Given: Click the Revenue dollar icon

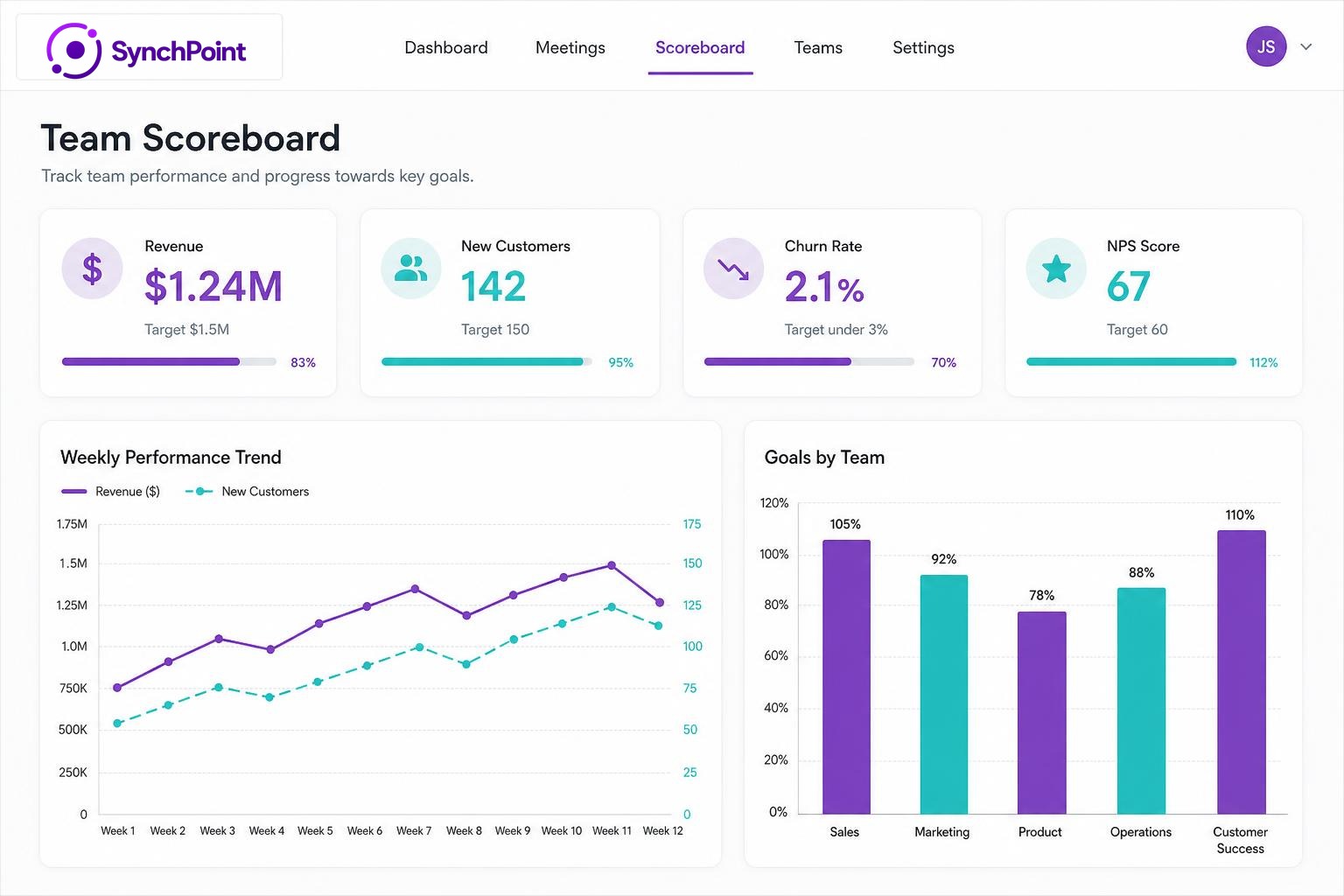Looking at the screenshot, I should 92,269.
